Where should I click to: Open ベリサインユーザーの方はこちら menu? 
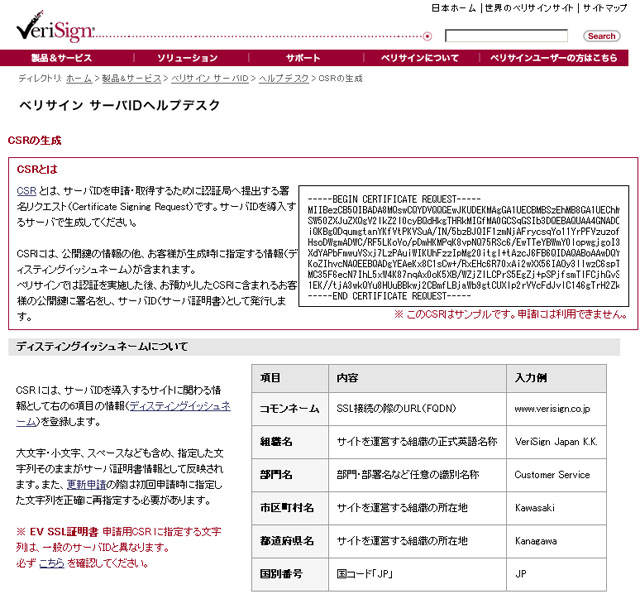click(553, 58)
